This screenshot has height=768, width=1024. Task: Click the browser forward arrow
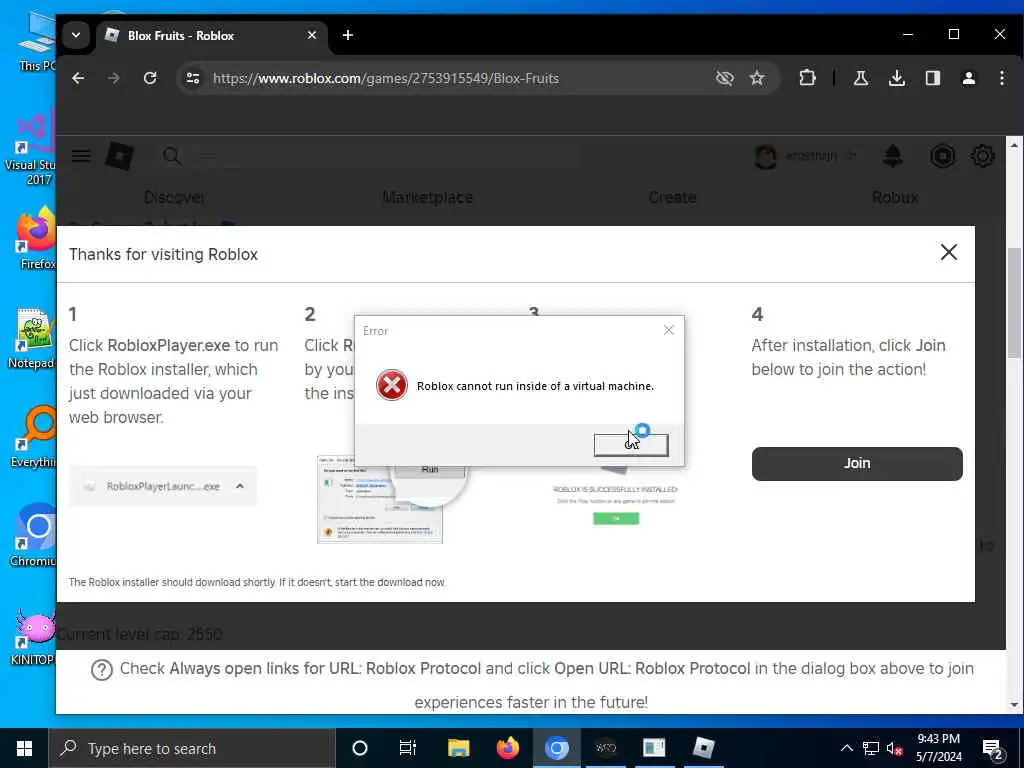(114, 78)
